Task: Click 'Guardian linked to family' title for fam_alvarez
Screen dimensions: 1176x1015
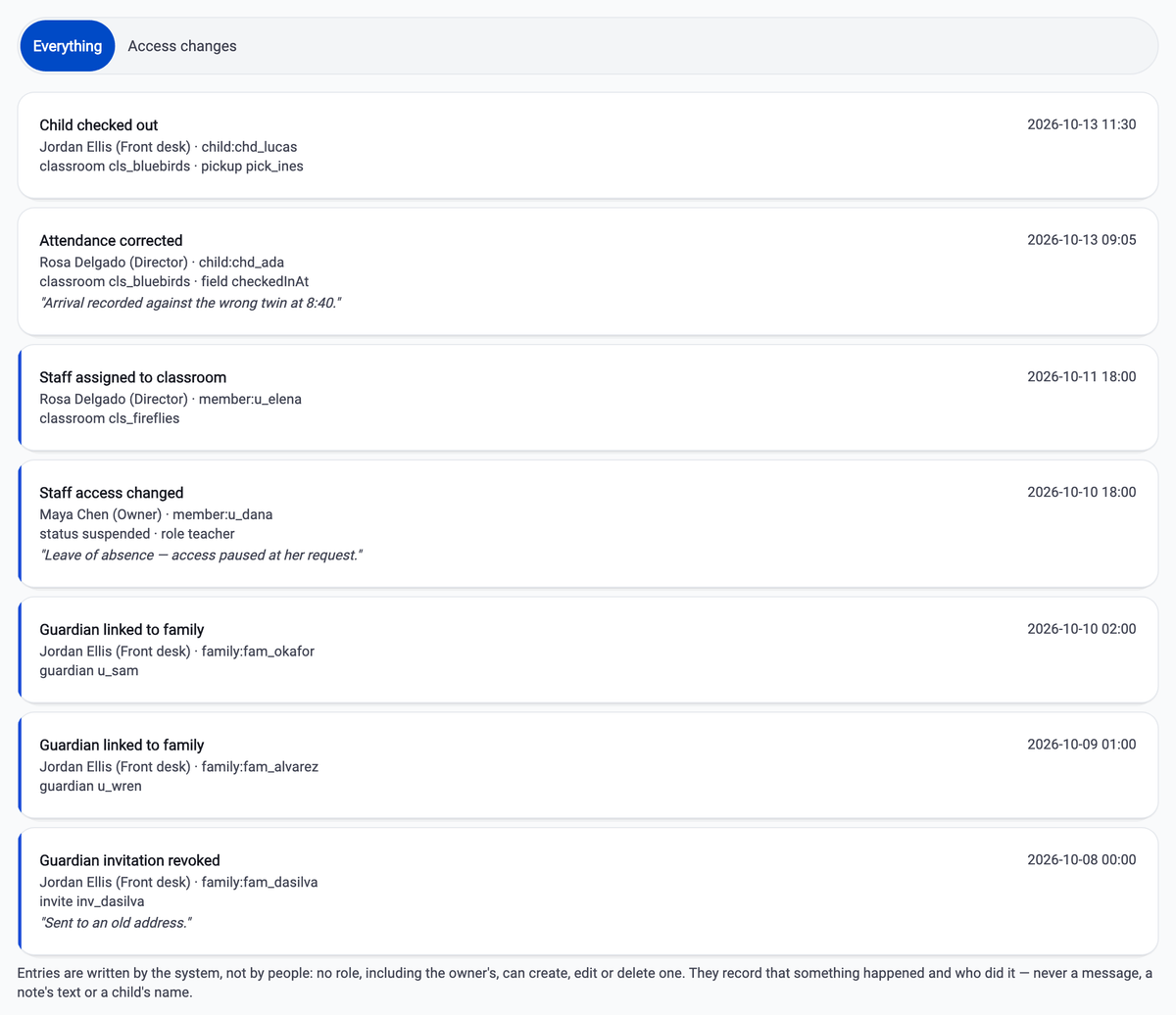Action: (x=122, y=747)
